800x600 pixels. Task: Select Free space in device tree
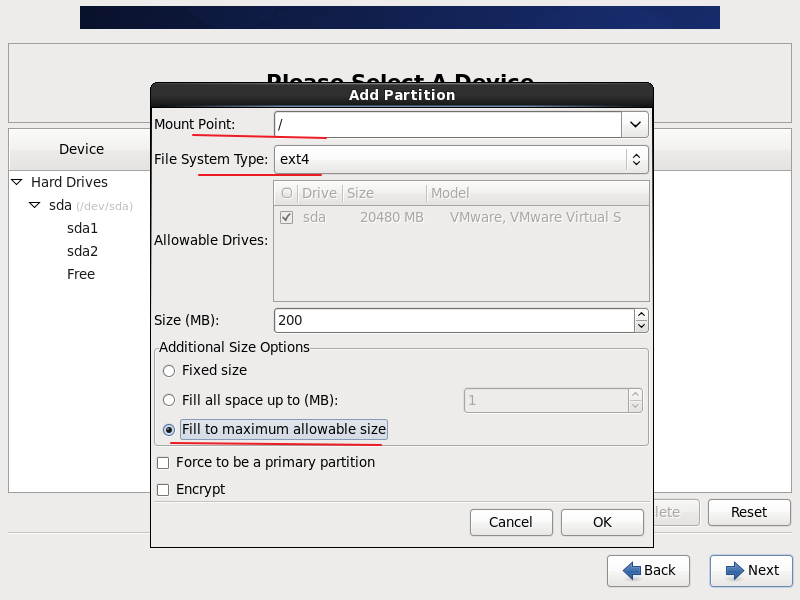[x=81, y=274]
